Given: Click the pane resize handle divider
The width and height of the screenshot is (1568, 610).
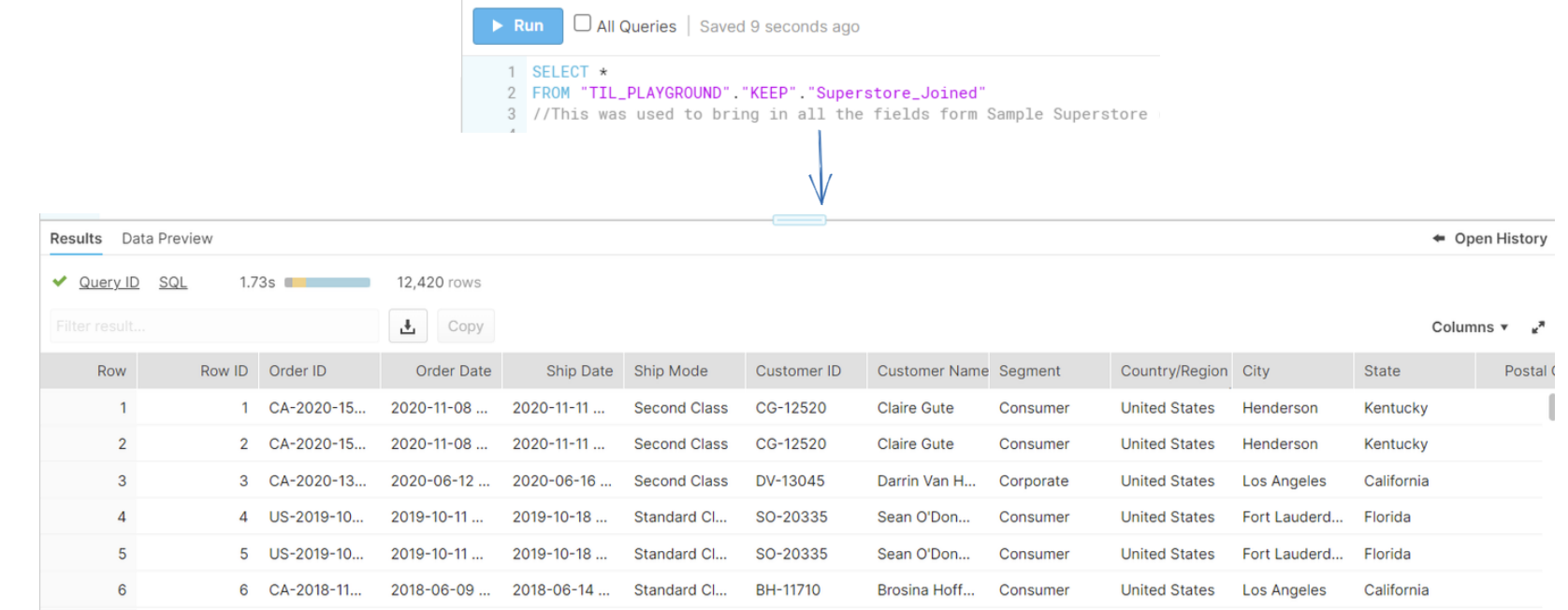Looking at the screenshot, I should [x=799, y=220].
